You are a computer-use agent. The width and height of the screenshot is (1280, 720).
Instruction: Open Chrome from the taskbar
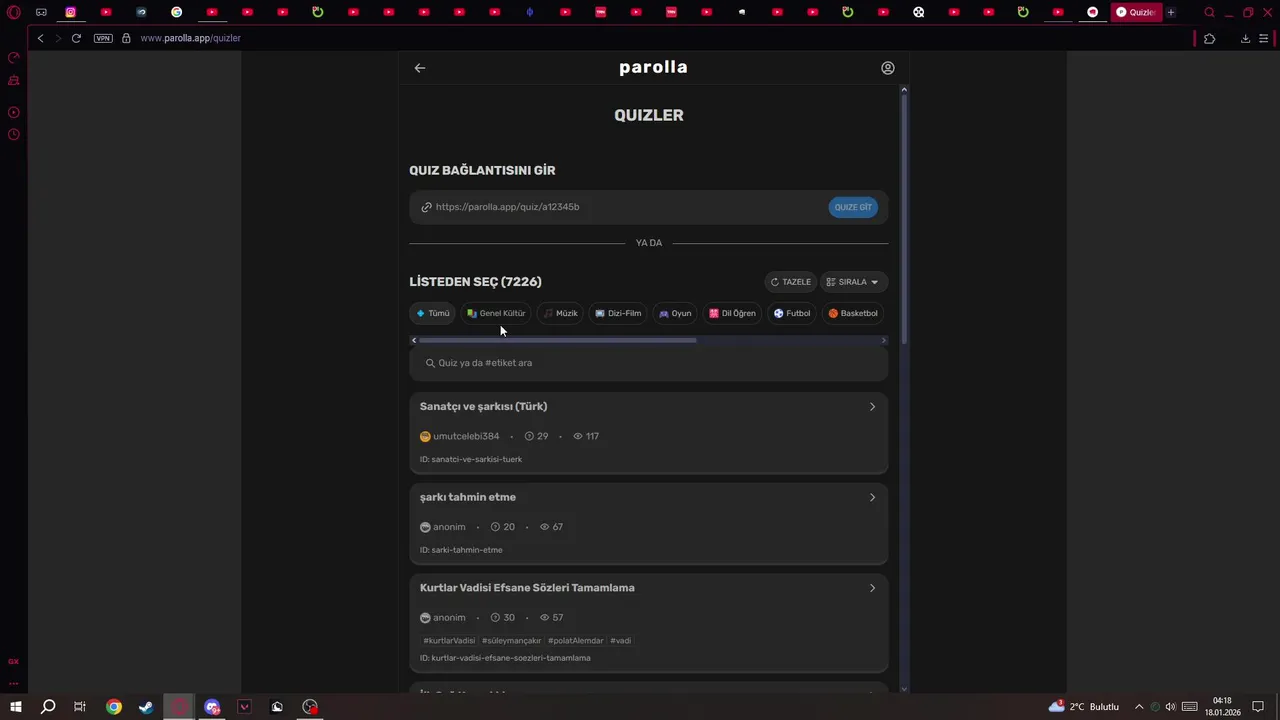pyautogui.click(x=114, y=707)
